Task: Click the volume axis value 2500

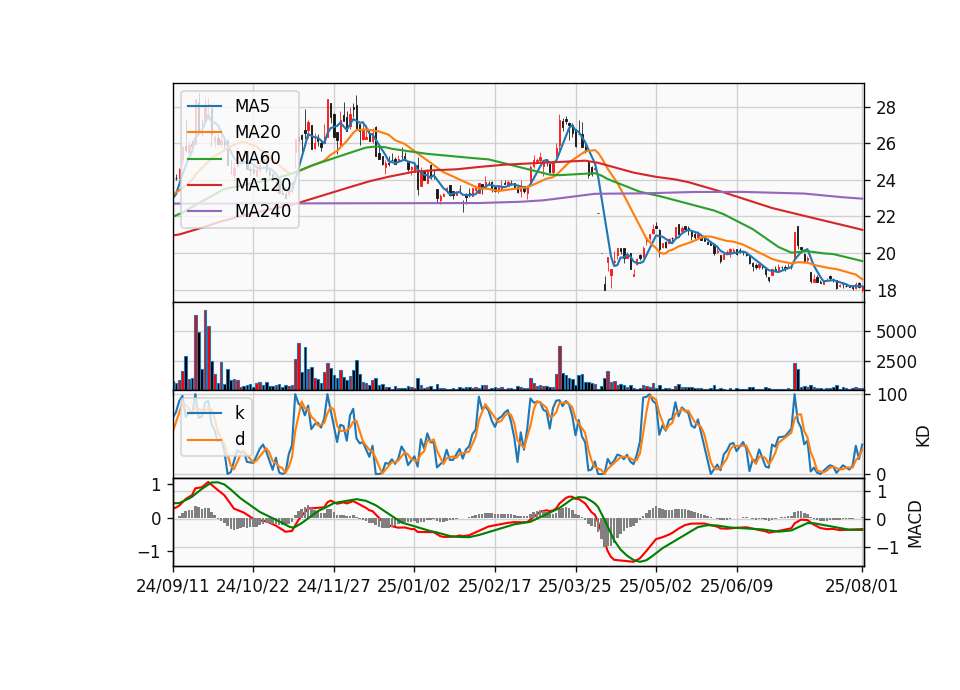Action: [896, 362]
